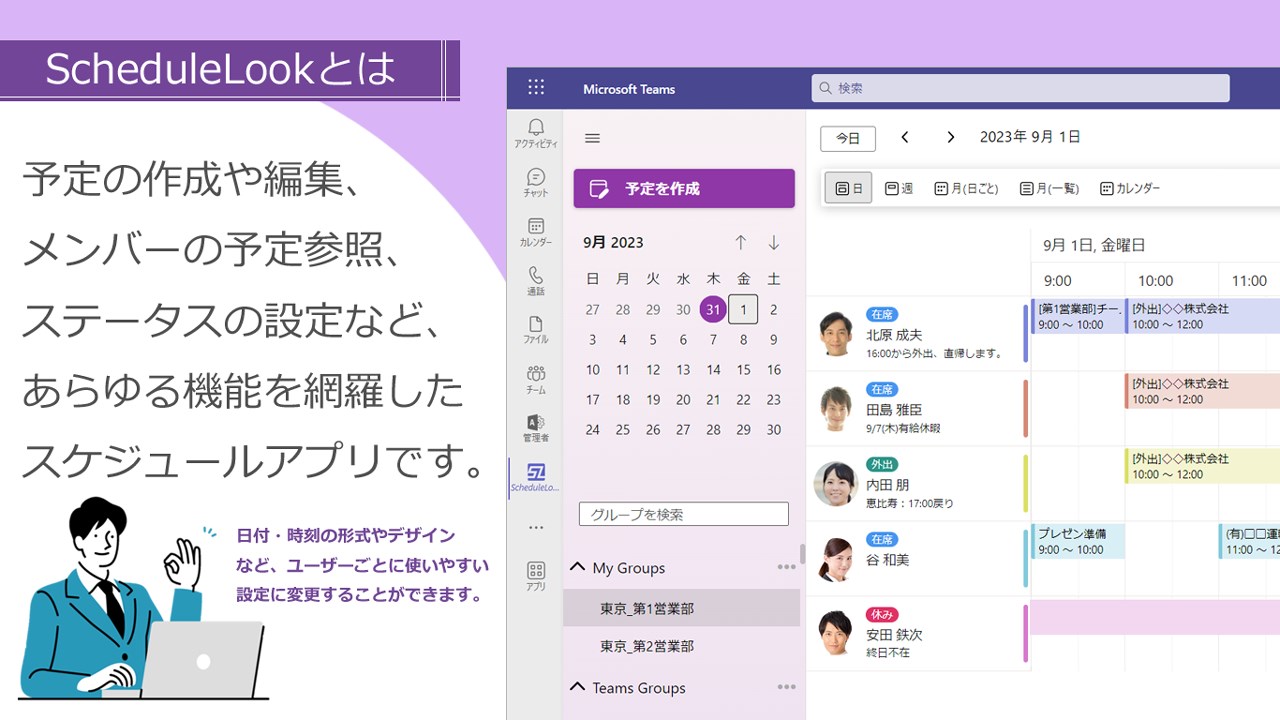The height and width of the screenshot is (720, 1280).
Task: Switch to Day (日) view
Action: click(848, 188)
